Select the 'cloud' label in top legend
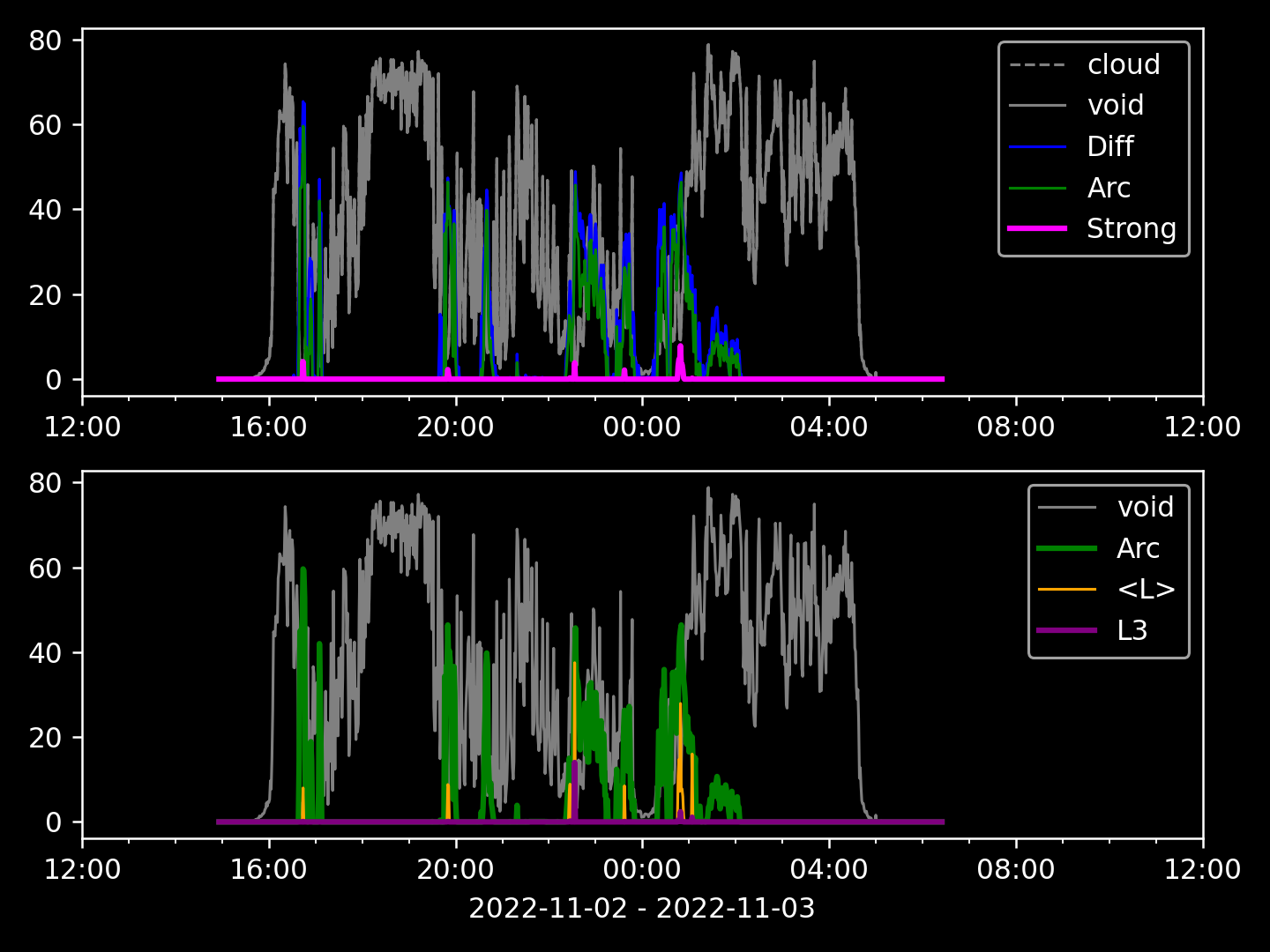The image size is (1270, 952). 1123,64
